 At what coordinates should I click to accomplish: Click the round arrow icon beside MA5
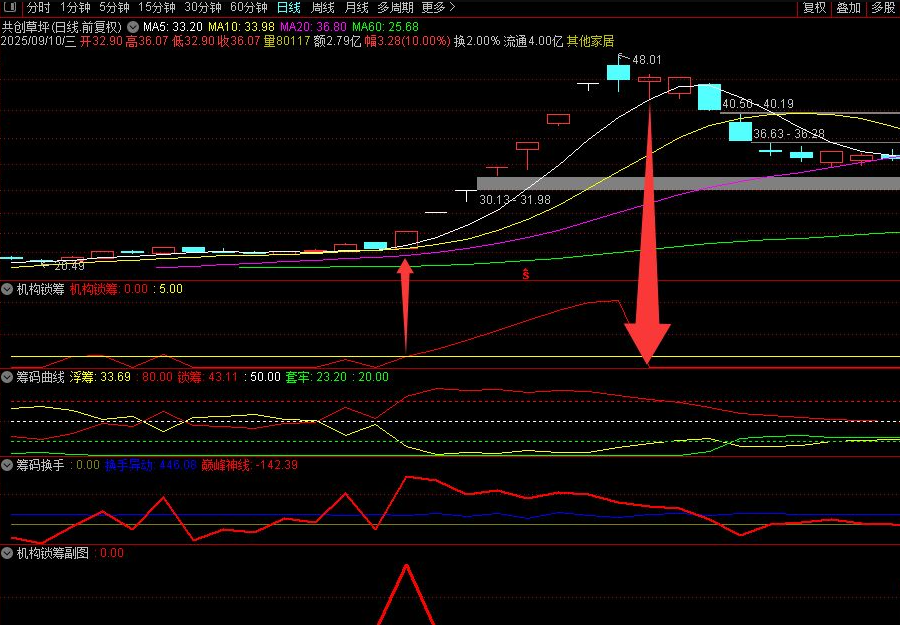tap(133, 26)
